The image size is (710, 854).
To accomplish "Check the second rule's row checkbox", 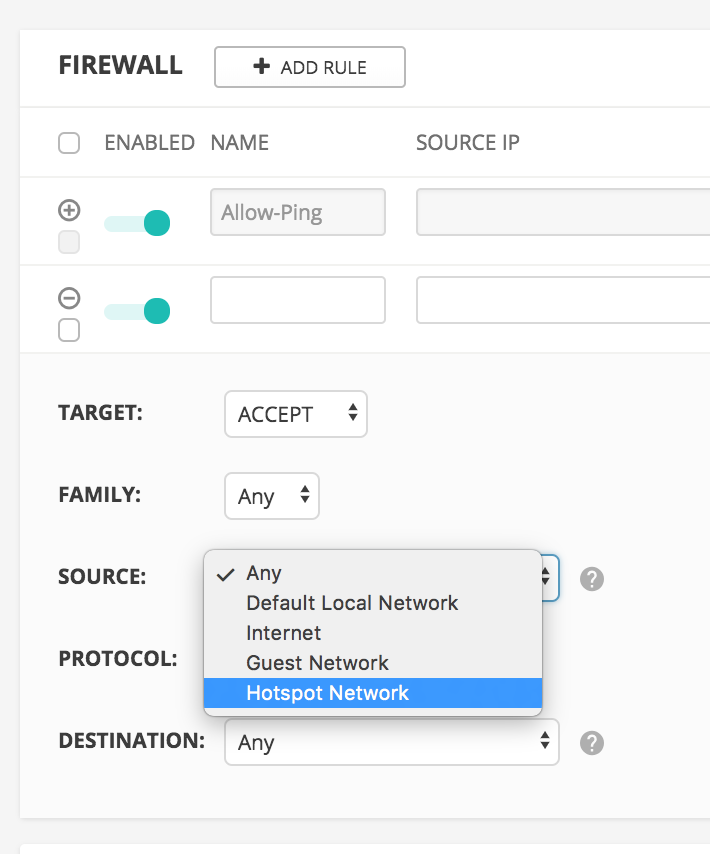I will (x=69, y=330).
